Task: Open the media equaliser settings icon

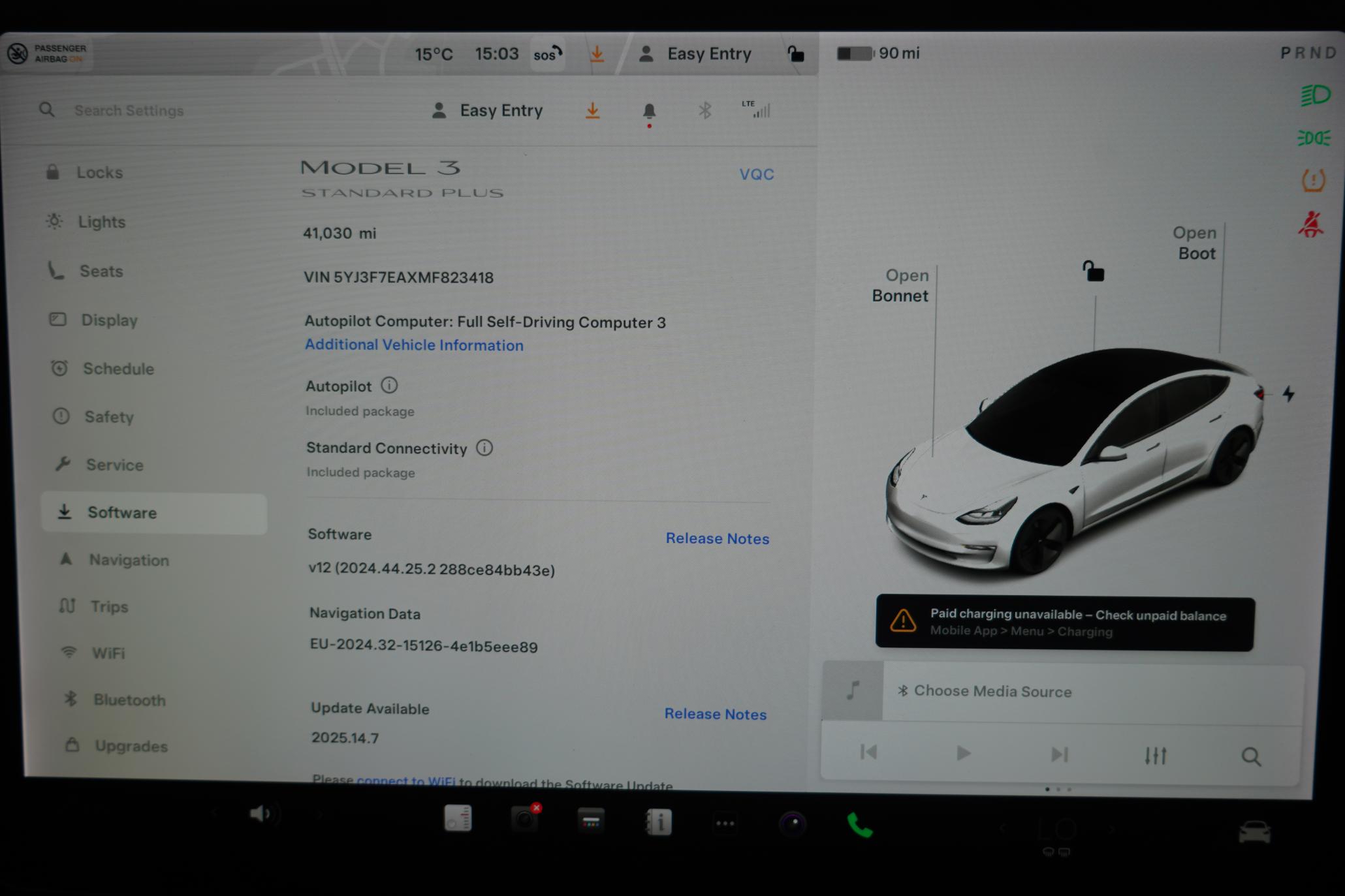Action: 1155,756
